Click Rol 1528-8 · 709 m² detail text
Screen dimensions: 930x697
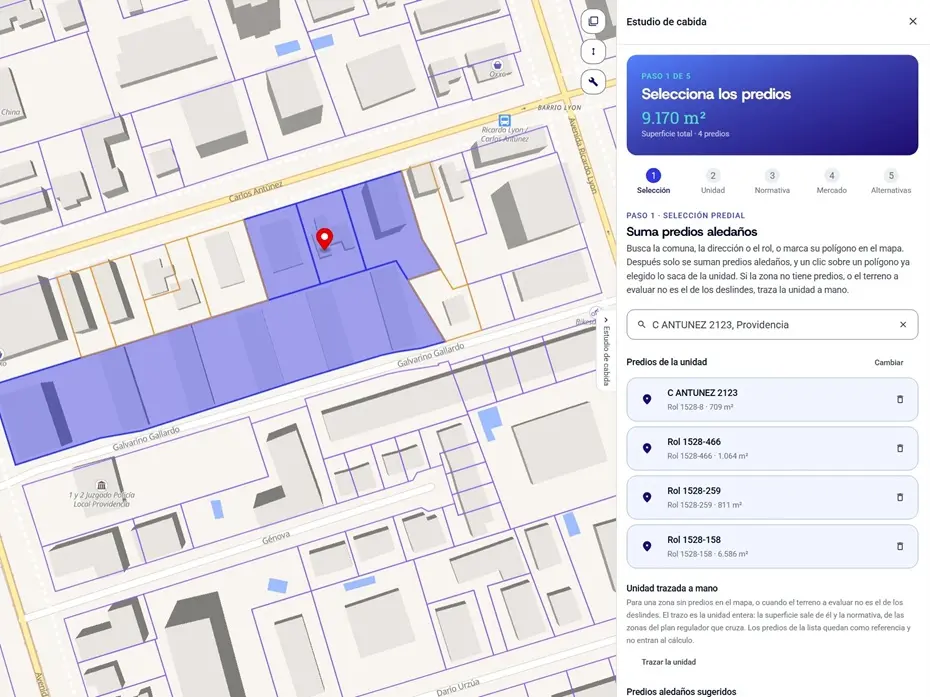700,407
